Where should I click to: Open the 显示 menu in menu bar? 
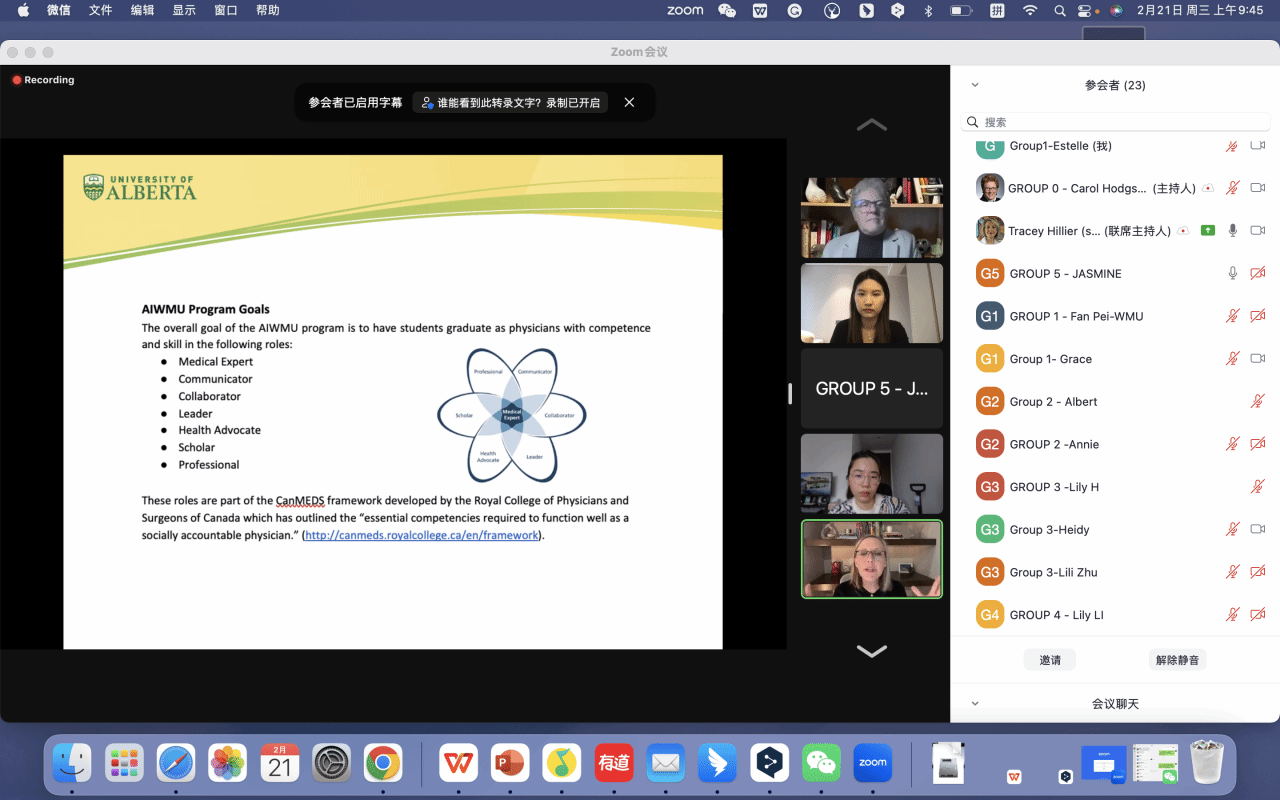pos(184,10)
